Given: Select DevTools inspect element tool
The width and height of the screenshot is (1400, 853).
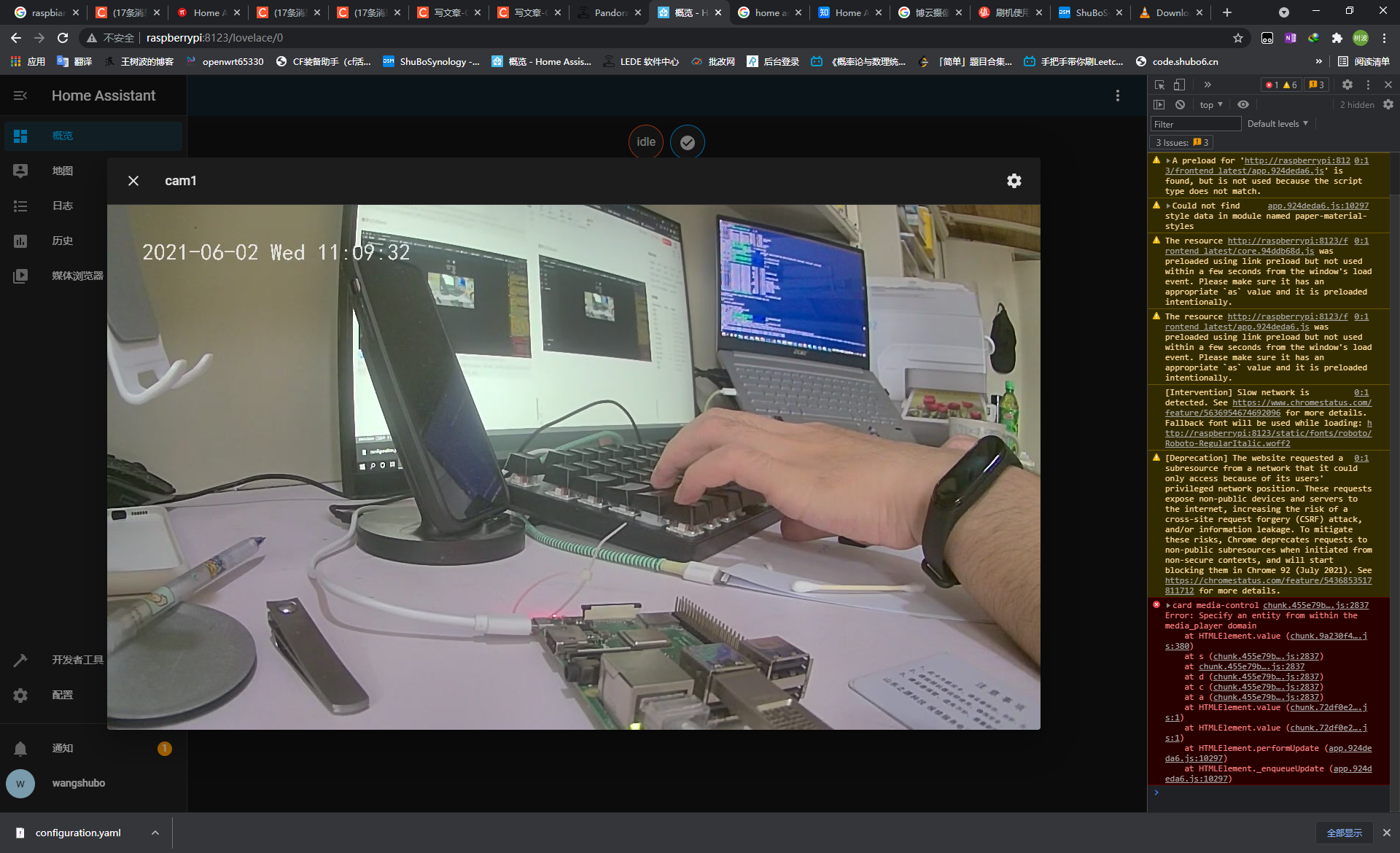Looking at the screenshot, I should pos(1159,85).
